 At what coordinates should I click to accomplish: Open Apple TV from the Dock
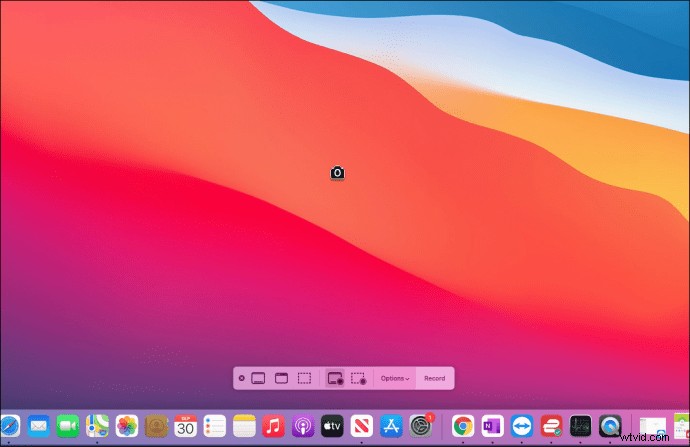pyautogui.click(x=332, y=426)
